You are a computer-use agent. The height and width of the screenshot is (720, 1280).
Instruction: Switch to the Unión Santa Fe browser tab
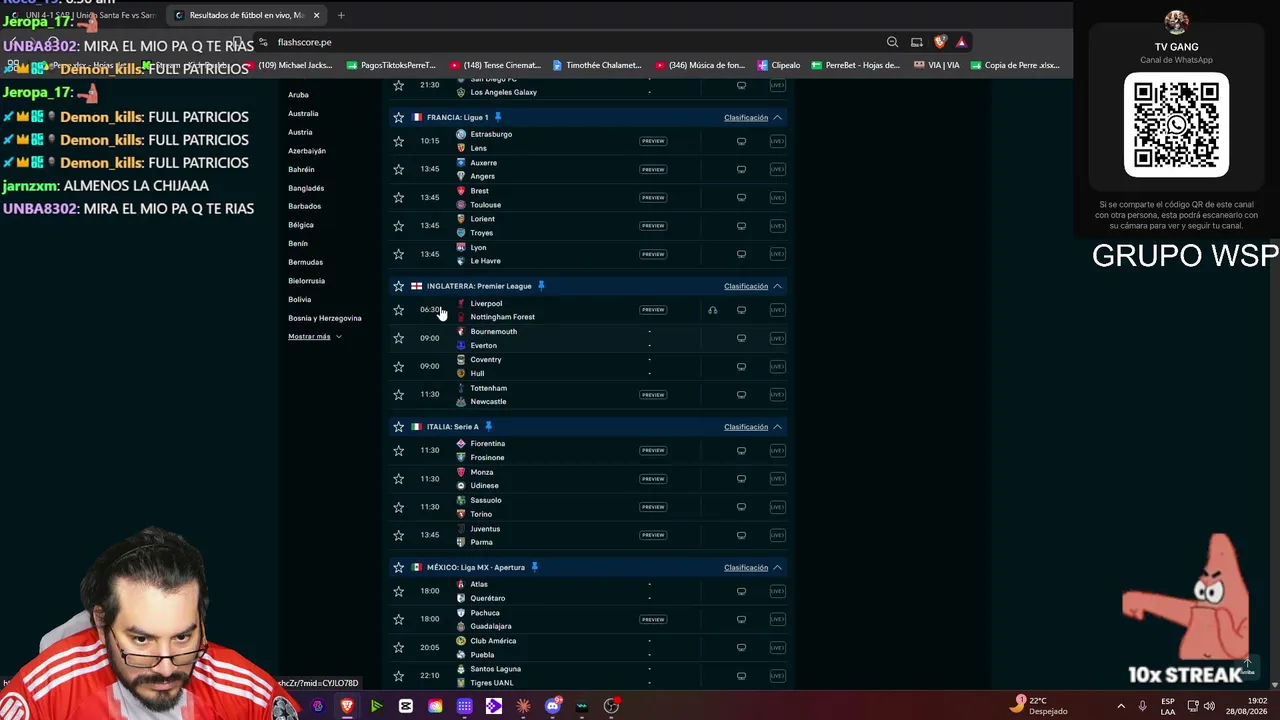pyautogui.click(x=84, y=15)
